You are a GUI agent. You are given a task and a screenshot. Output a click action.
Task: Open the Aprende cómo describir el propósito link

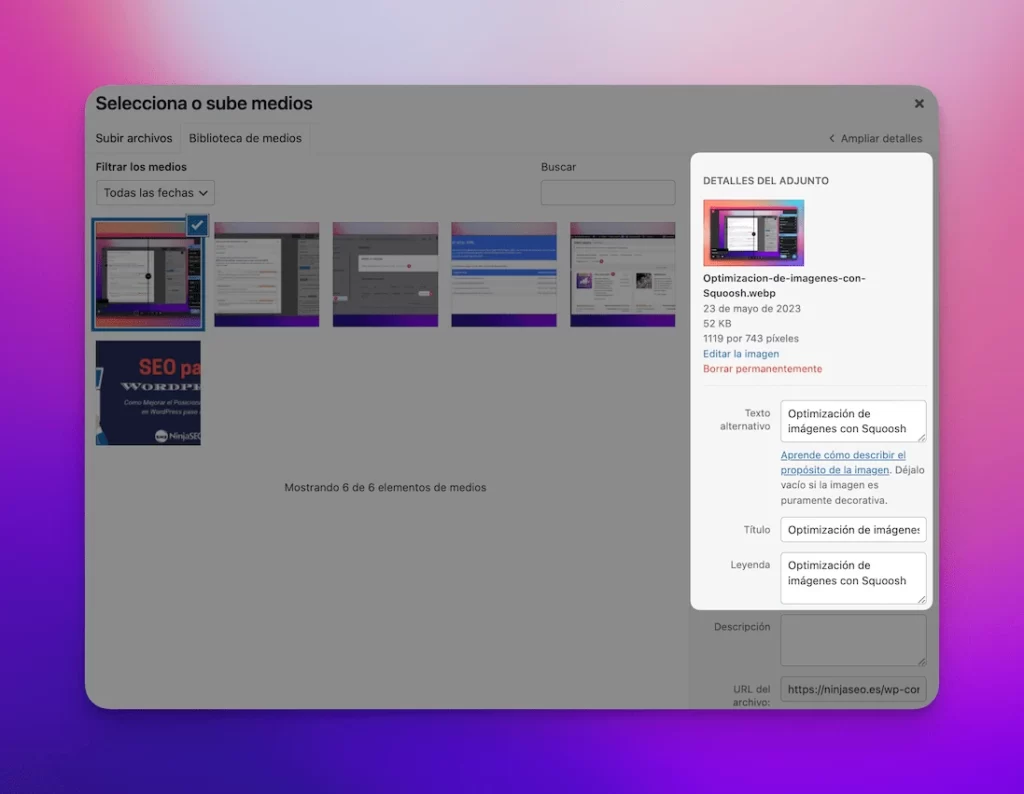tap(843, 462)
